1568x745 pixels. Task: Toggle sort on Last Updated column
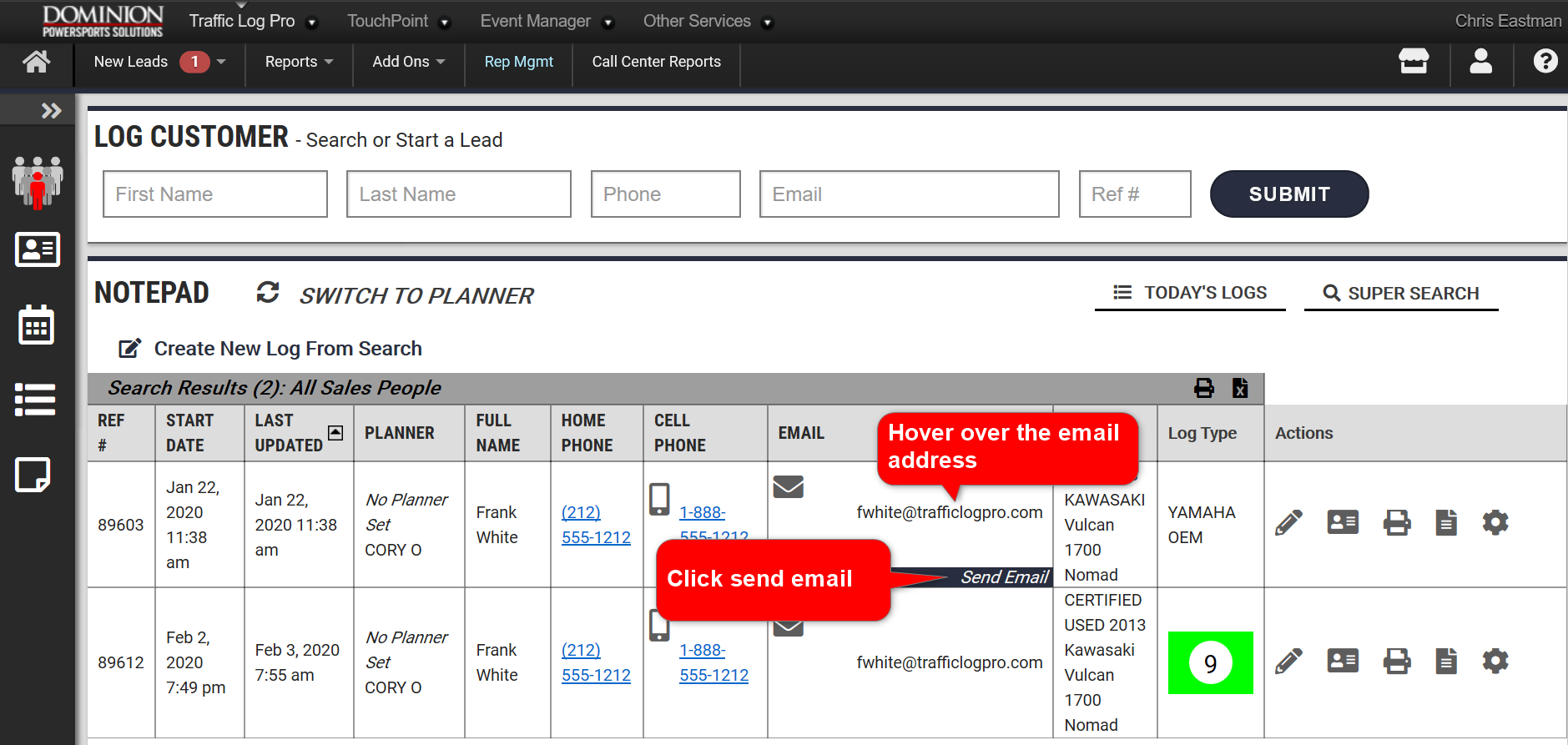[335, 432]
